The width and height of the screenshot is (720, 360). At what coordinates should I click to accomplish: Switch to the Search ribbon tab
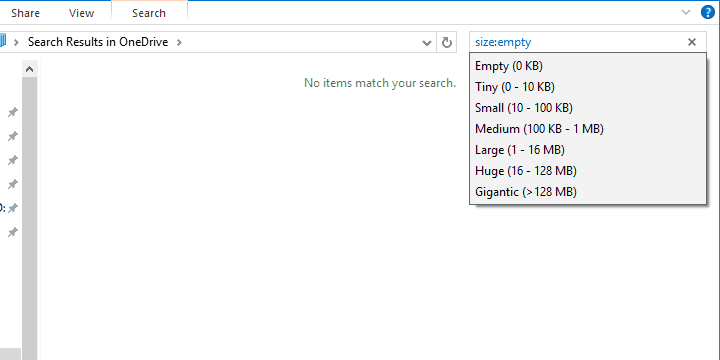149,13
